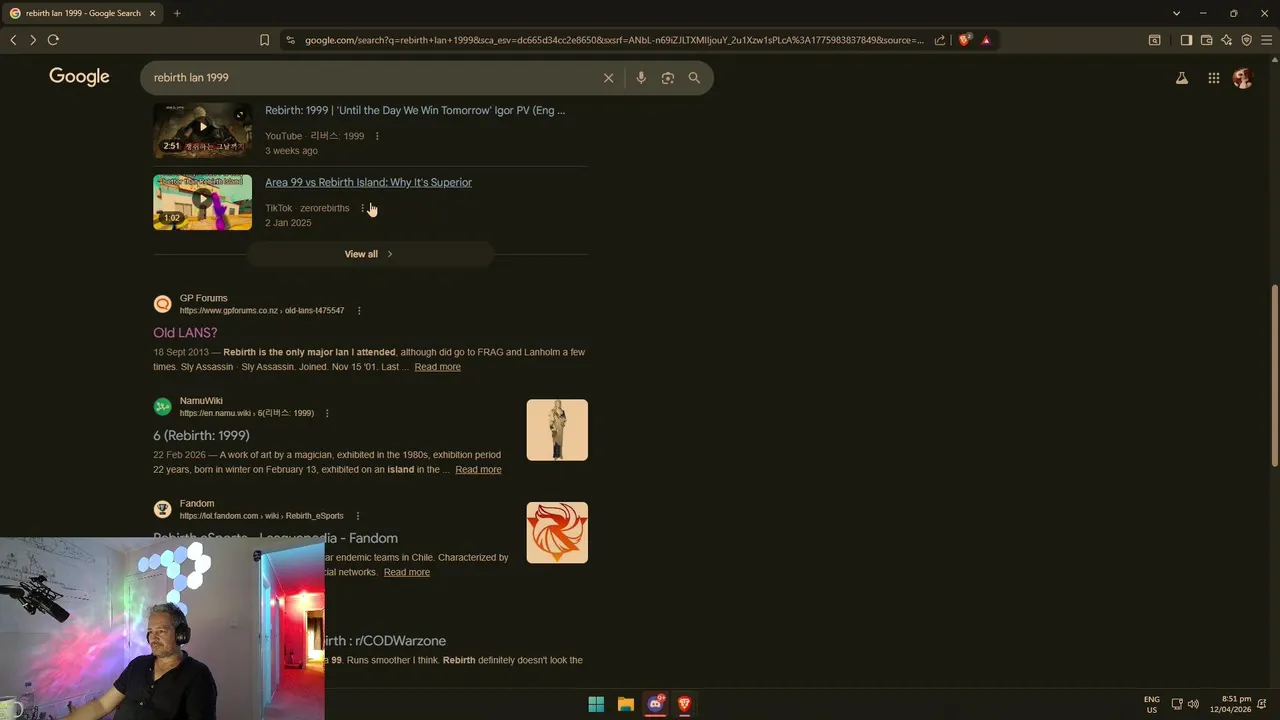Share this page via share icon

[x=940, y=40]
